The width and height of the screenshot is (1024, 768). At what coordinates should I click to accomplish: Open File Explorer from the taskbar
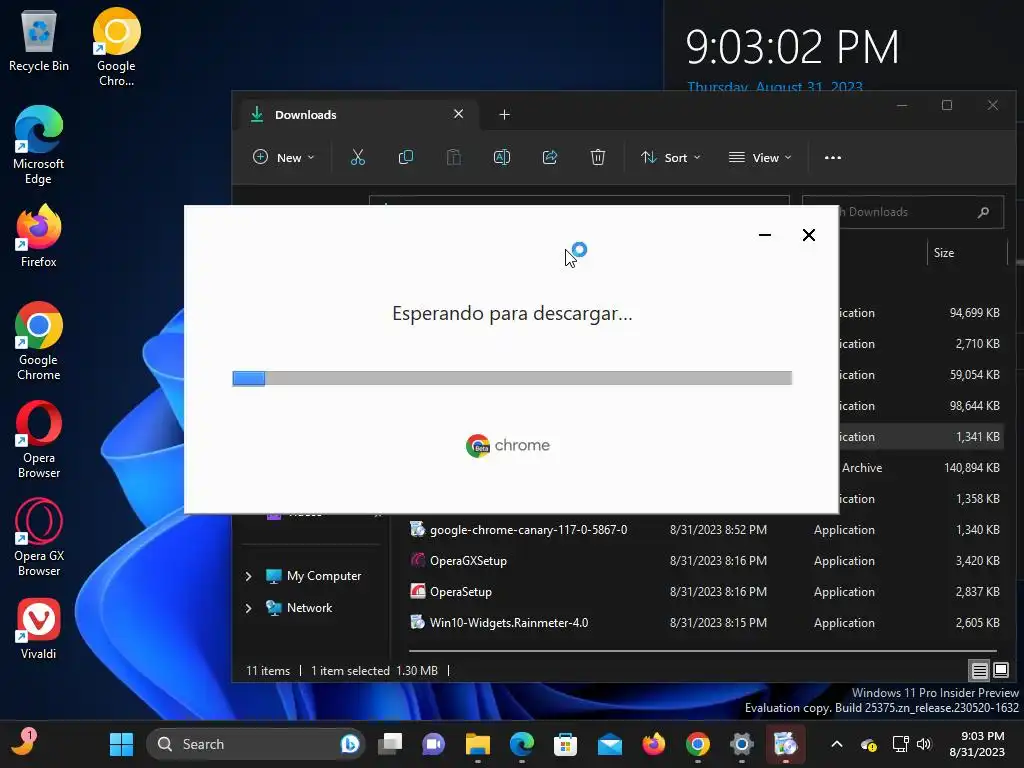477,744
